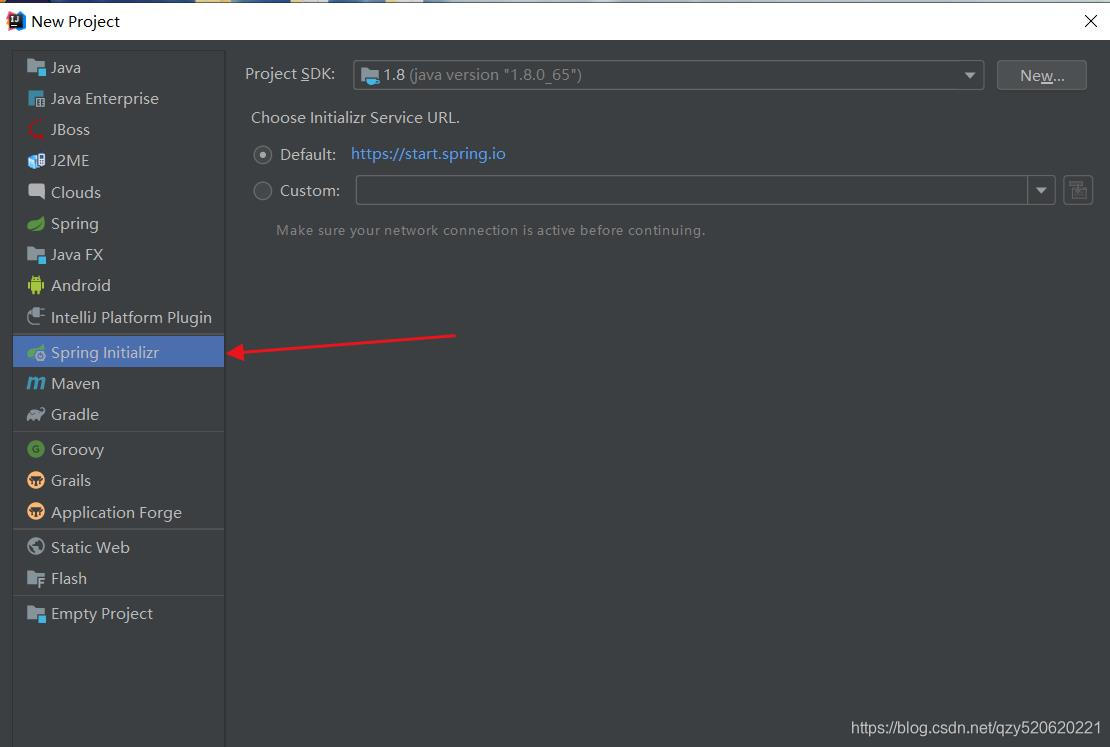Select the Custom service URL radio button

pyautogui.click(x=263, y=190)
